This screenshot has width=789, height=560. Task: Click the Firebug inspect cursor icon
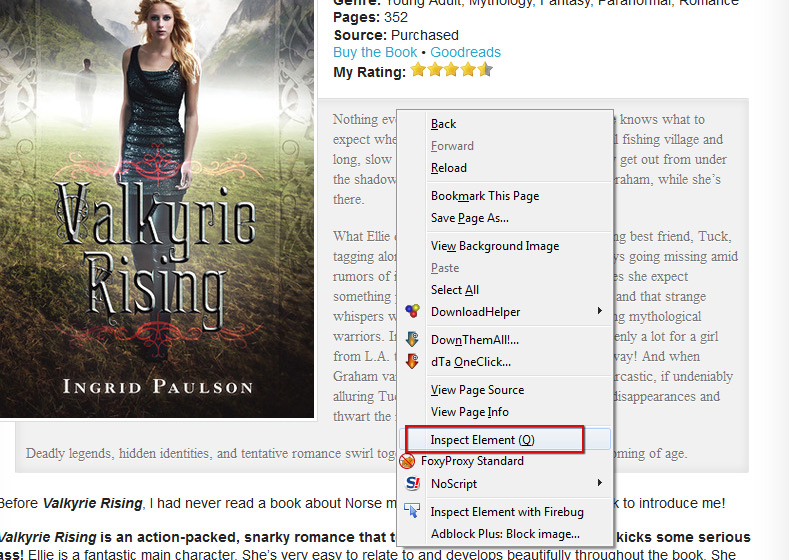pos(412,511)
